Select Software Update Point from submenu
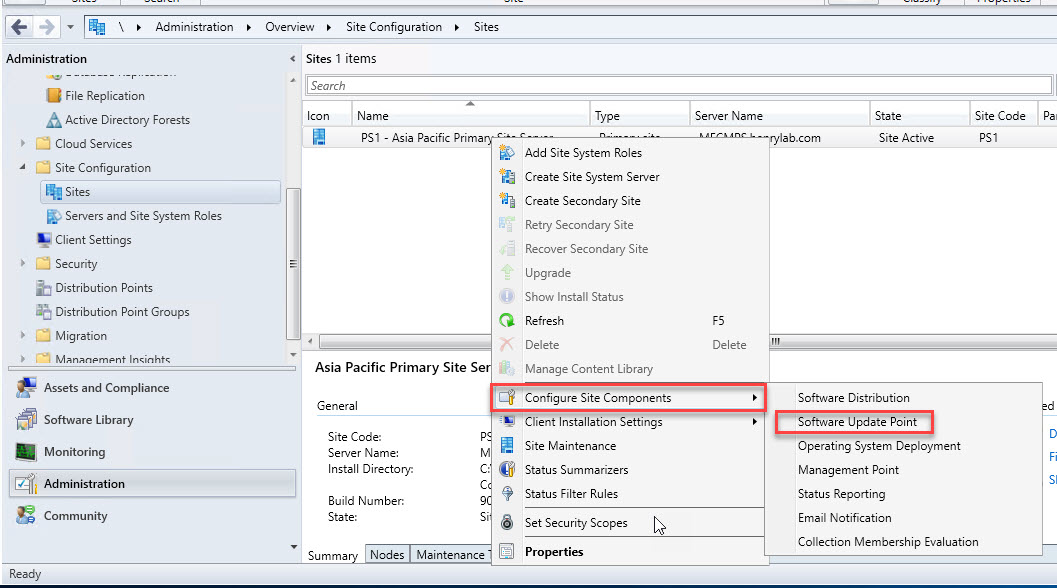The width and height of the screenshot is (1057, 588). pyautogui.click(x=857, y=422)
